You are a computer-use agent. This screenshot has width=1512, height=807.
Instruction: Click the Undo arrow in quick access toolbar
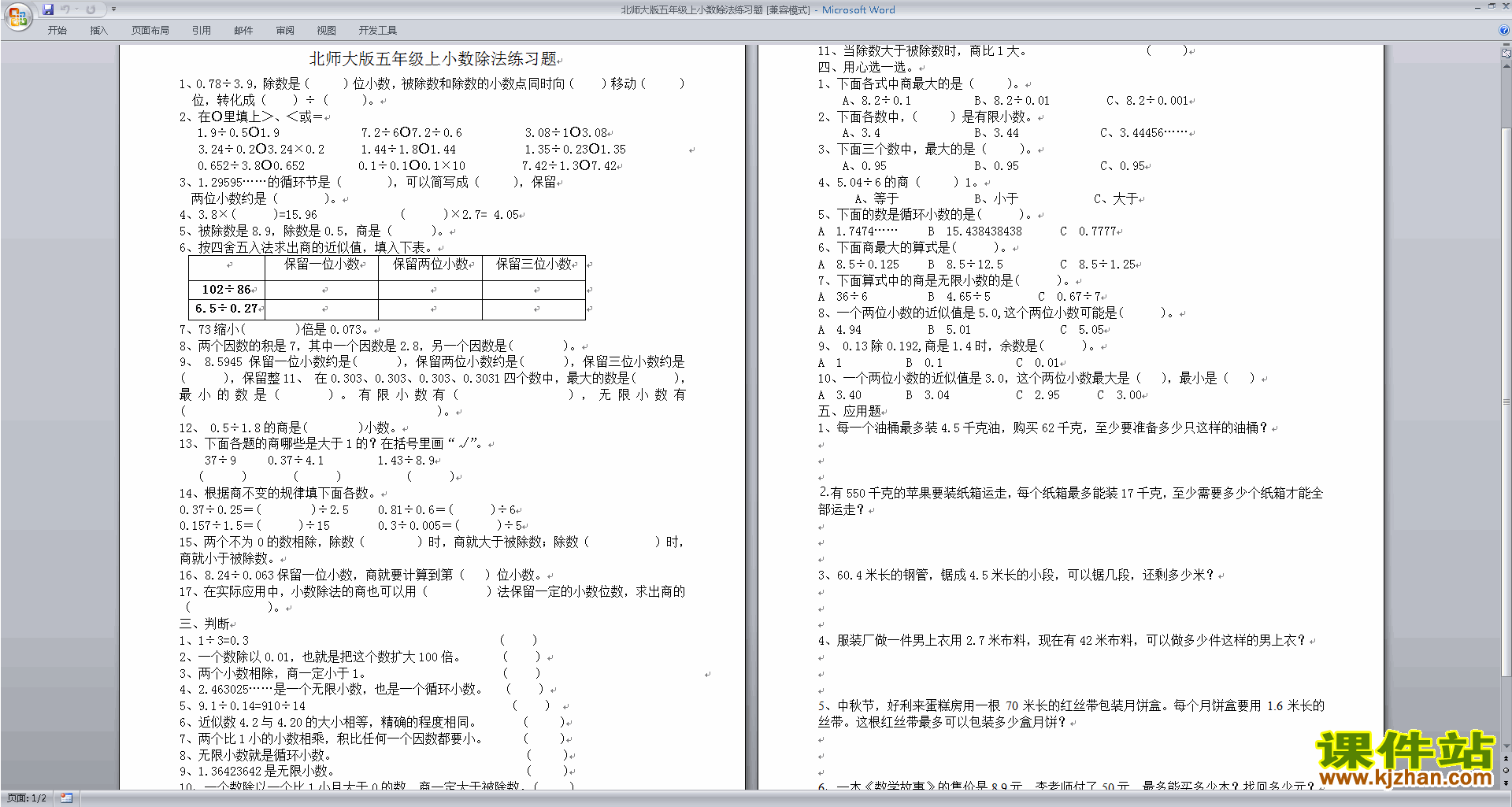click(65, 9)
